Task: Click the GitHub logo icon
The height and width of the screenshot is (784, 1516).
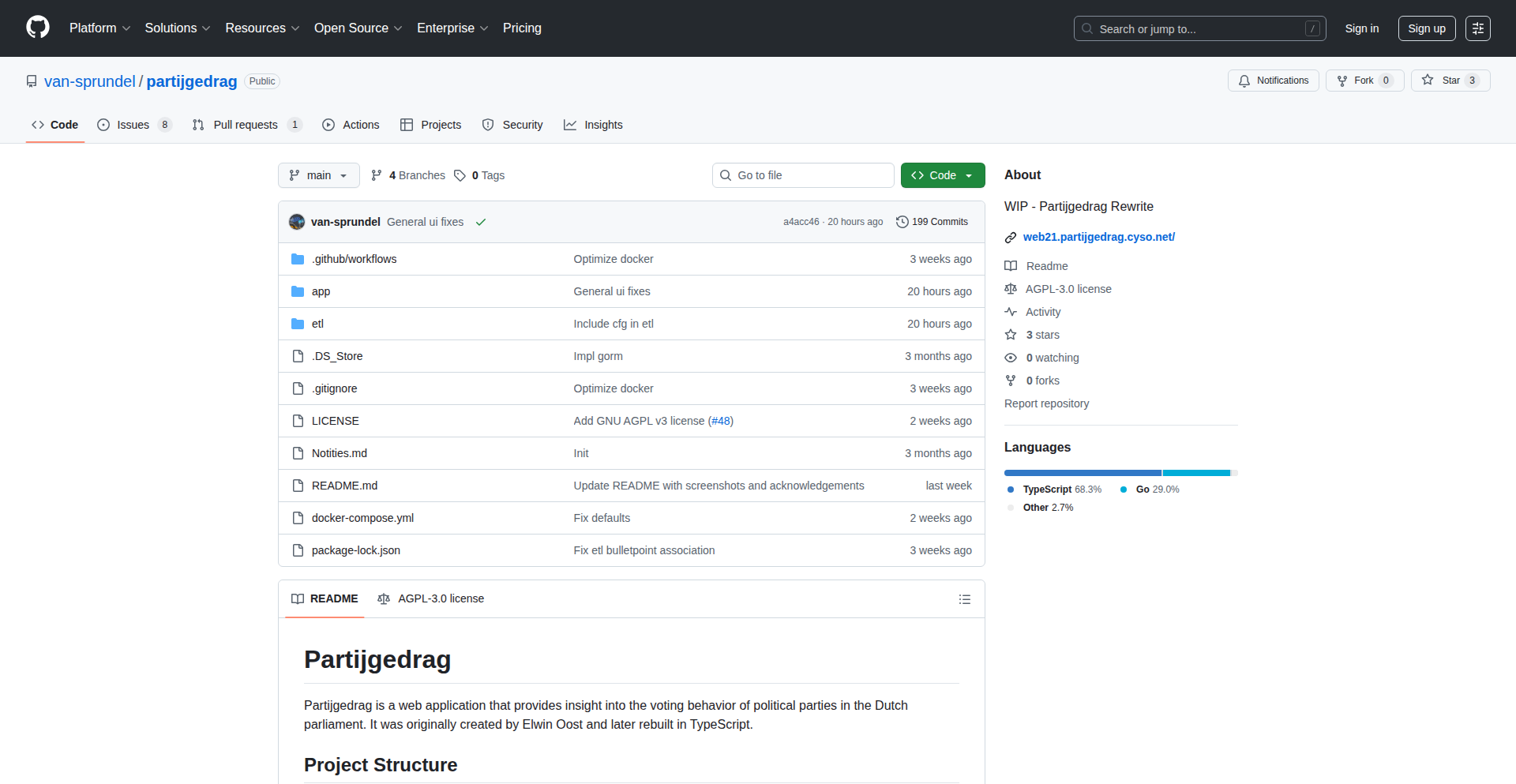Action: pos(38,28)
